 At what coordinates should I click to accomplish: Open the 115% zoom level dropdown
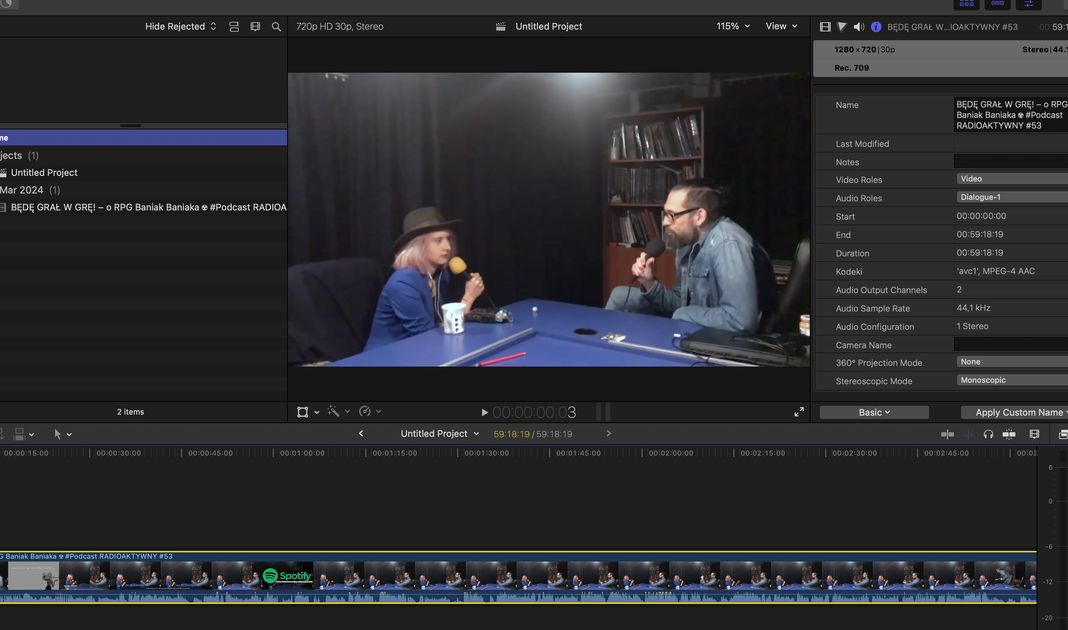coord(732,27)
